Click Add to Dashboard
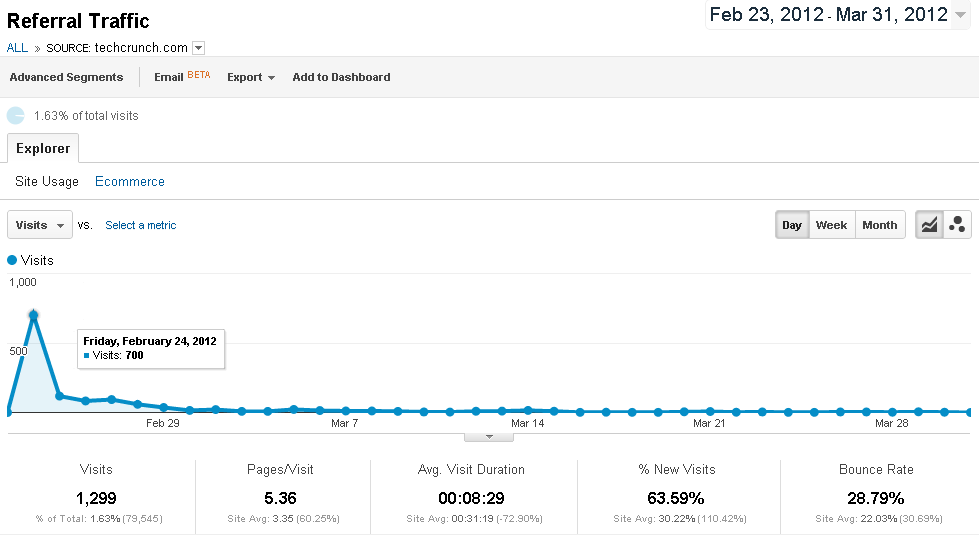This screenshot has height=552, width=979. pyautogui.click(x=341, y=77)
